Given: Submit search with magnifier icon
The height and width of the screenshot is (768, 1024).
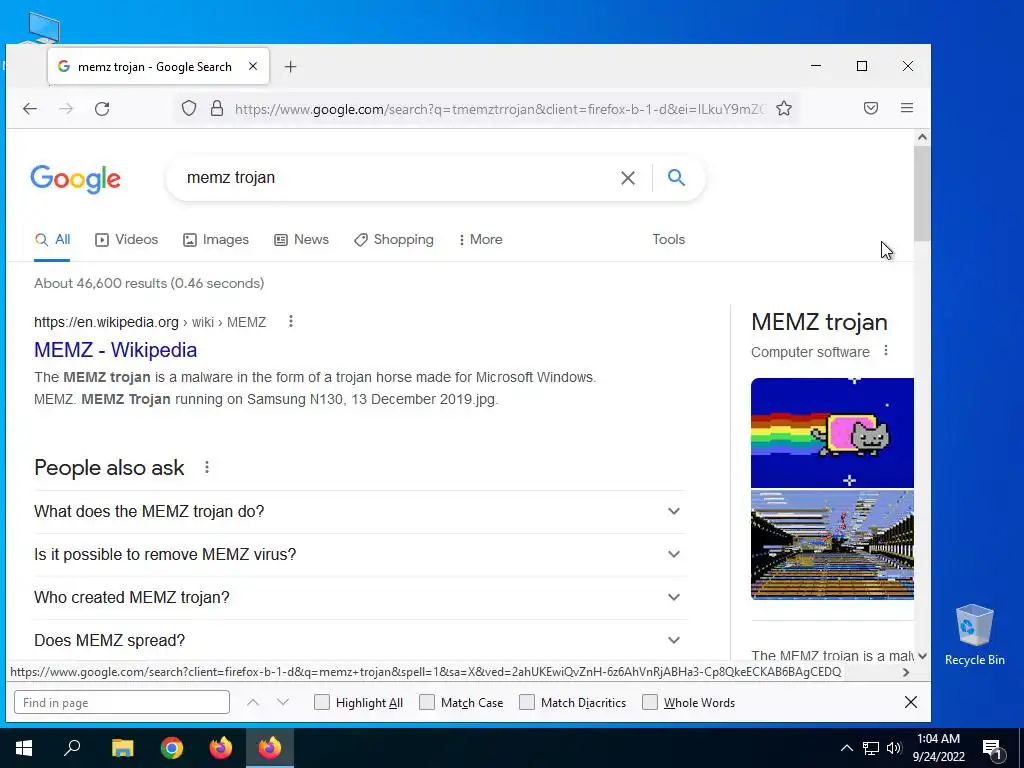Looking at the screenshot, I should pos(677,177).
